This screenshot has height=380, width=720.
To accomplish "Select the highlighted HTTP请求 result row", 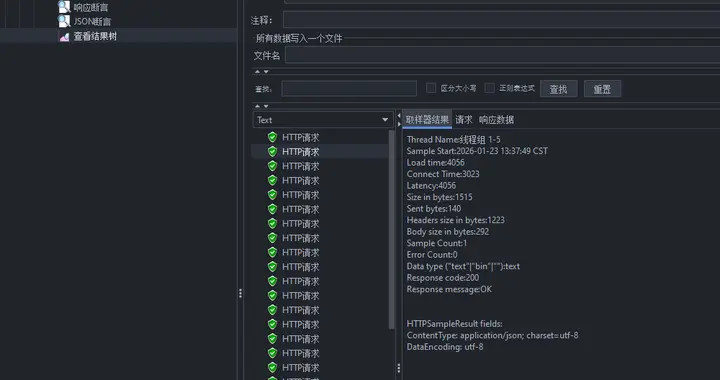I will pos(320,151).
